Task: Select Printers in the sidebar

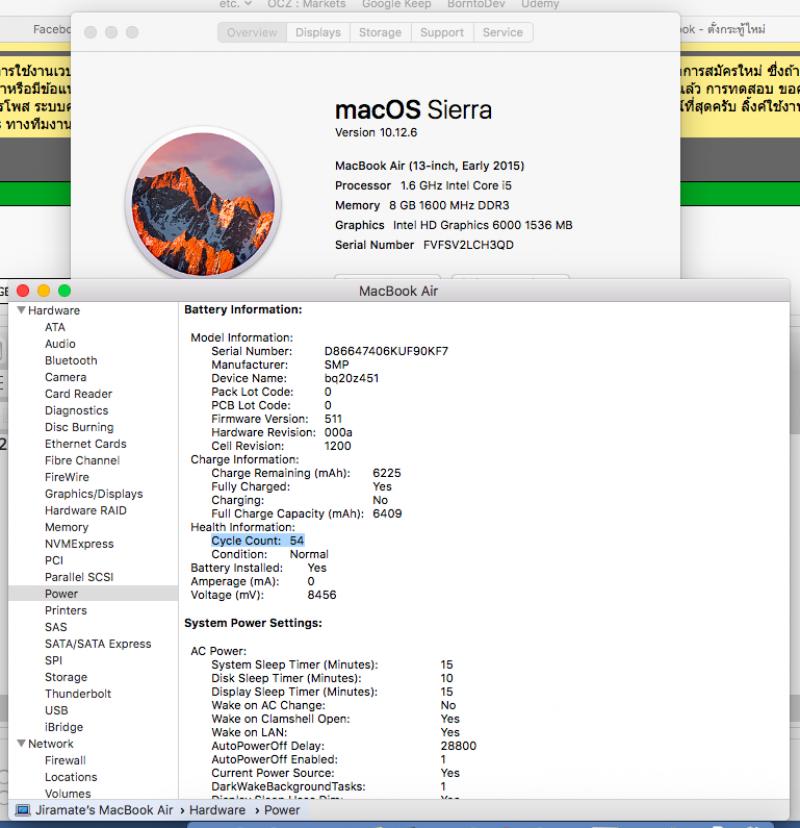Action: coord(66,610)
